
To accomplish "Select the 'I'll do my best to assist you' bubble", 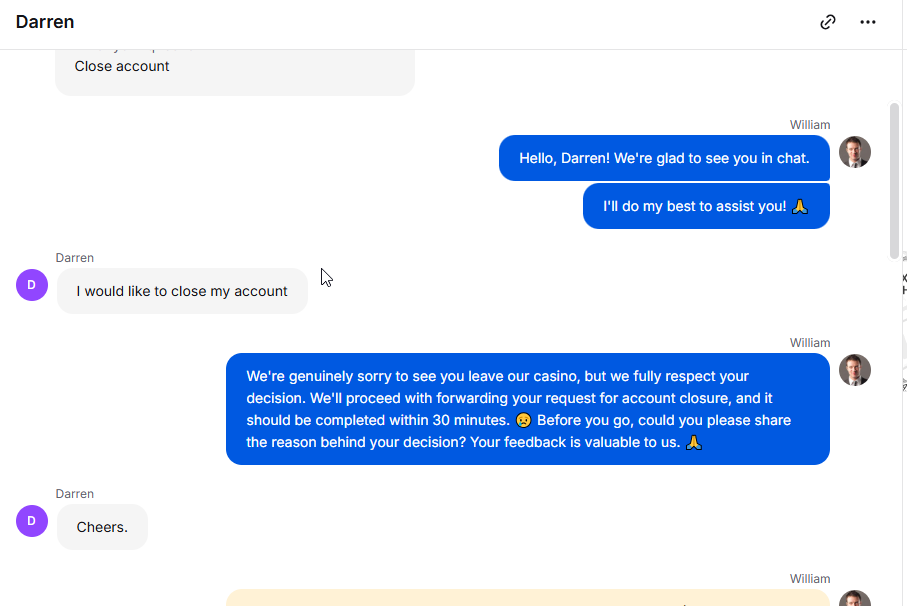I will (x=706, y=206).
